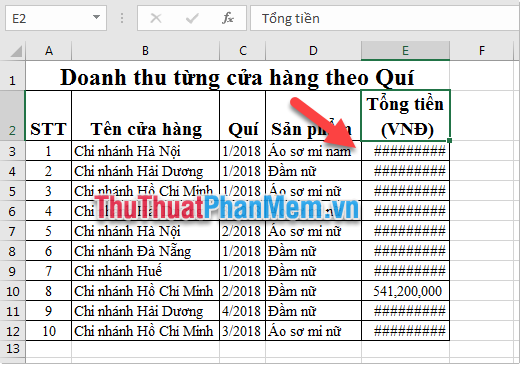The width and height of the screenshot is (522, 366).
Task: Click 'Đầm nữ' cell in row 9
Action: (313, 271)
